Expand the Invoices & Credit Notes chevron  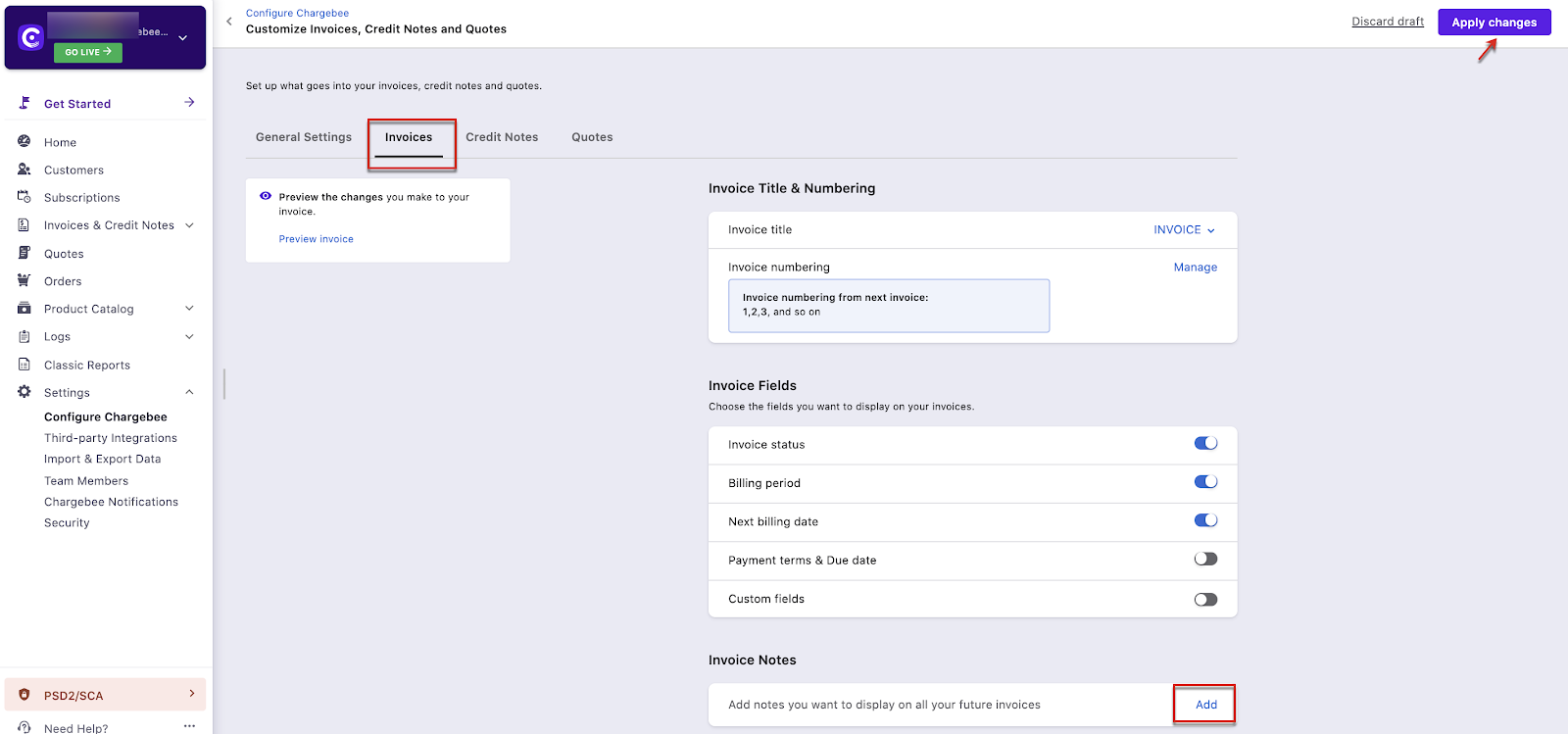(x=189, y=225)
